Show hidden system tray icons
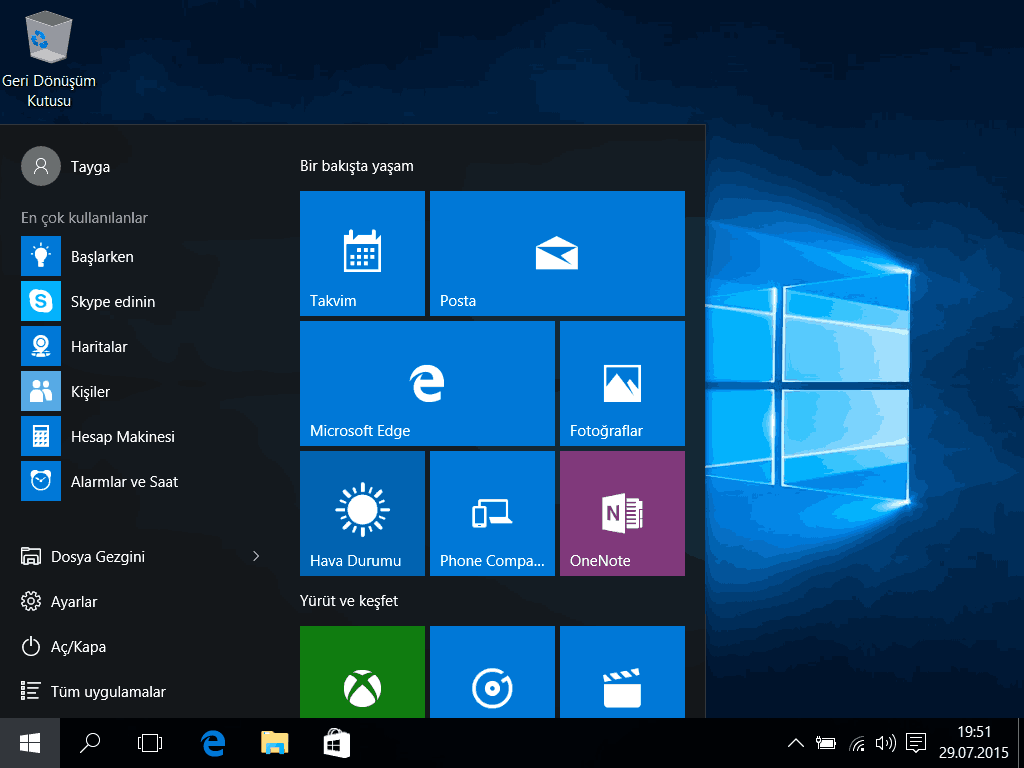 pos(795,743)
